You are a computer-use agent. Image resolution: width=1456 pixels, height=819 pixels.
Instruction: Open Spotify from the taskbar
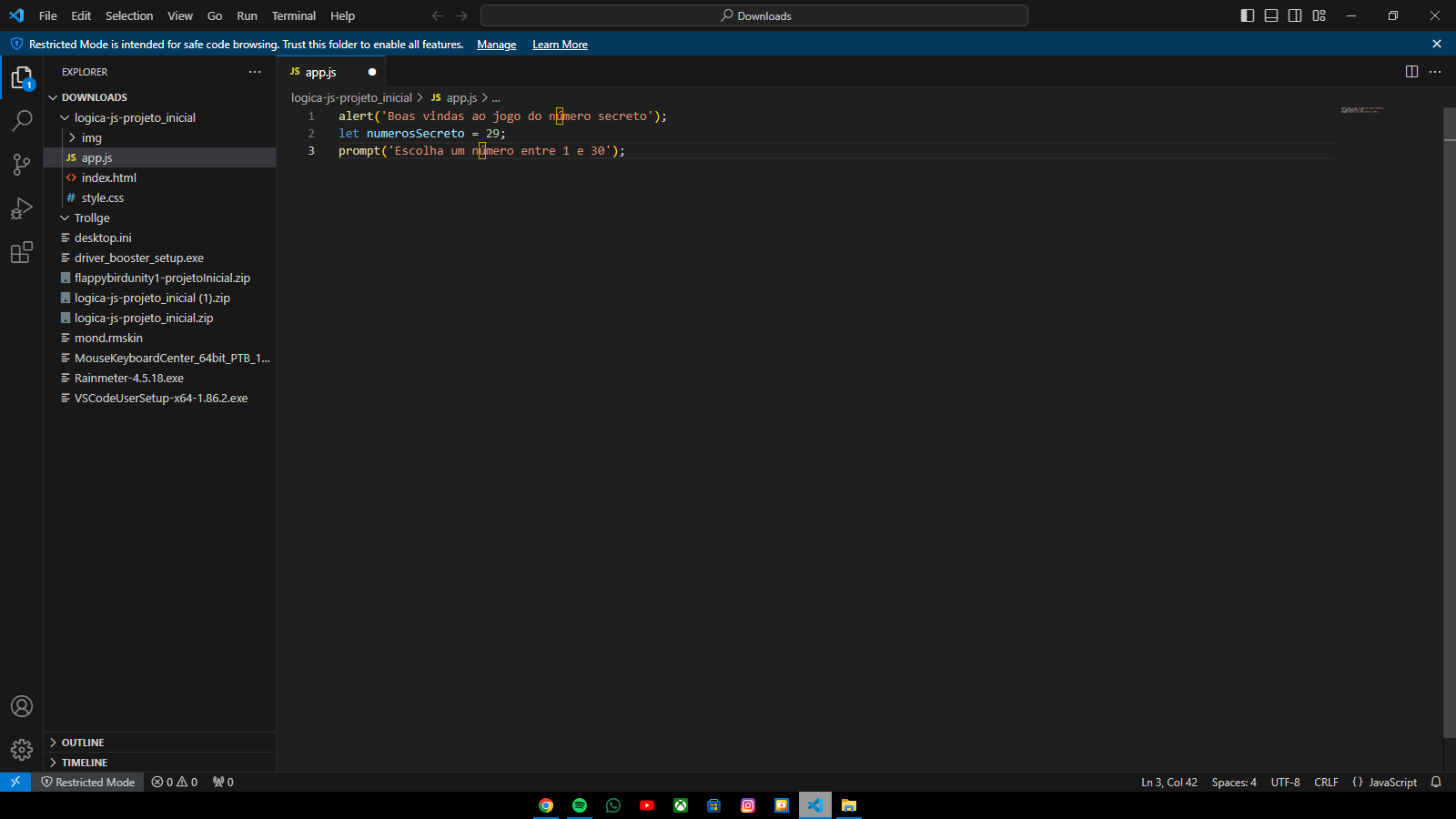tap(580, 805)
